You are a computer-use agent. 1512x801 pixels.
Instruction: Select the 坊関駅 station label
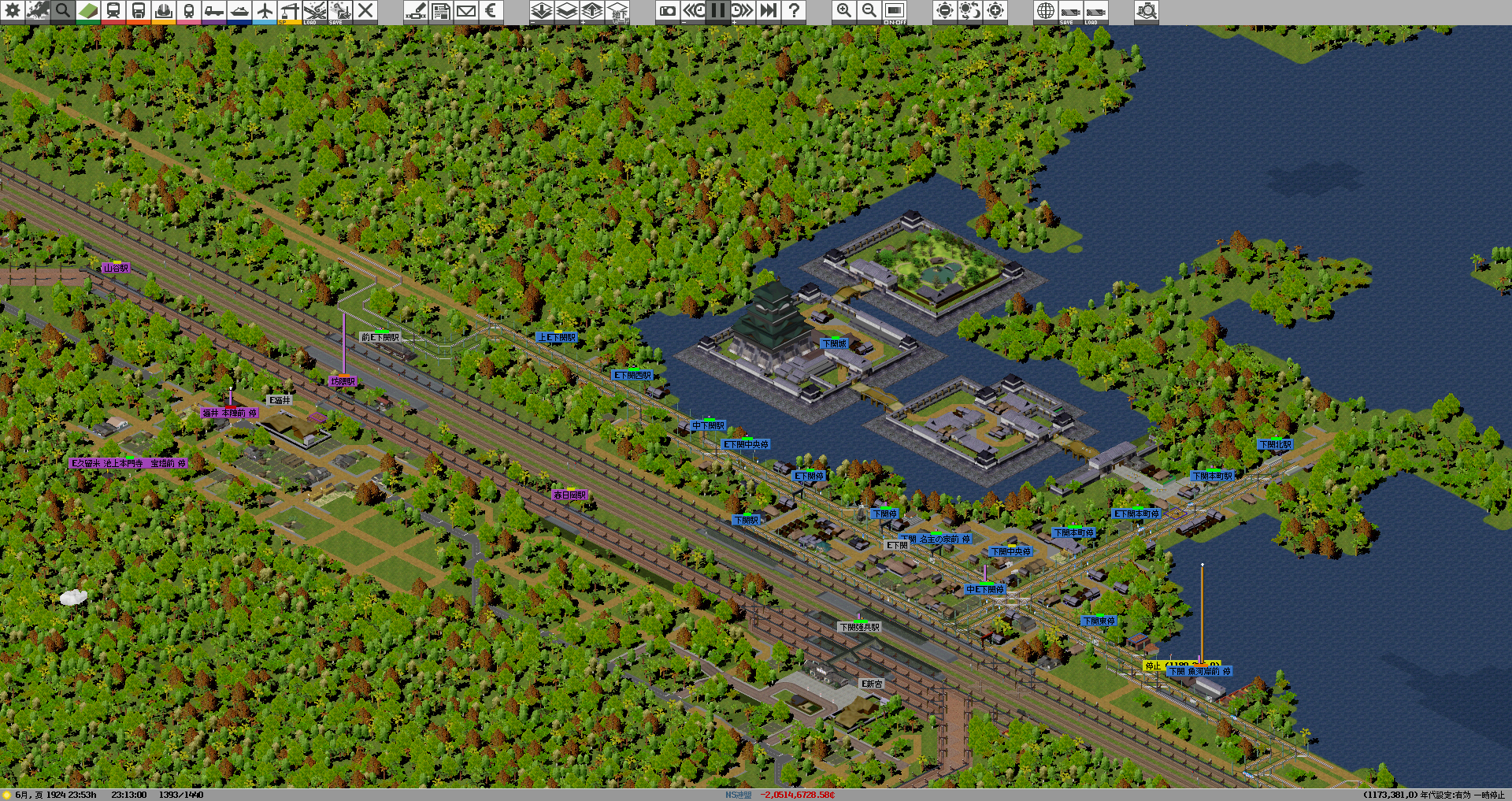(x=343, y=381)
